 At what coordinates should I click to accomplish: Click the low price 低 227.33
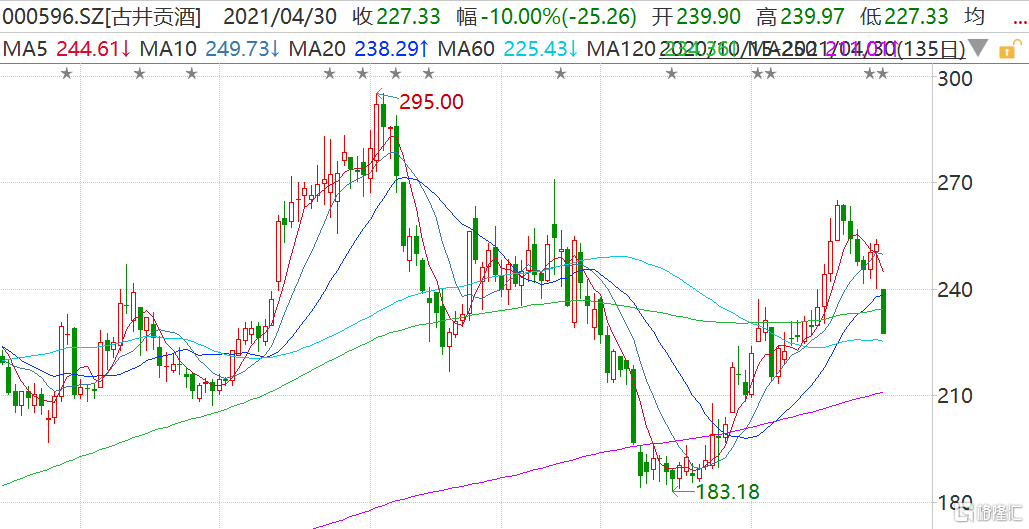coord(904,17)
